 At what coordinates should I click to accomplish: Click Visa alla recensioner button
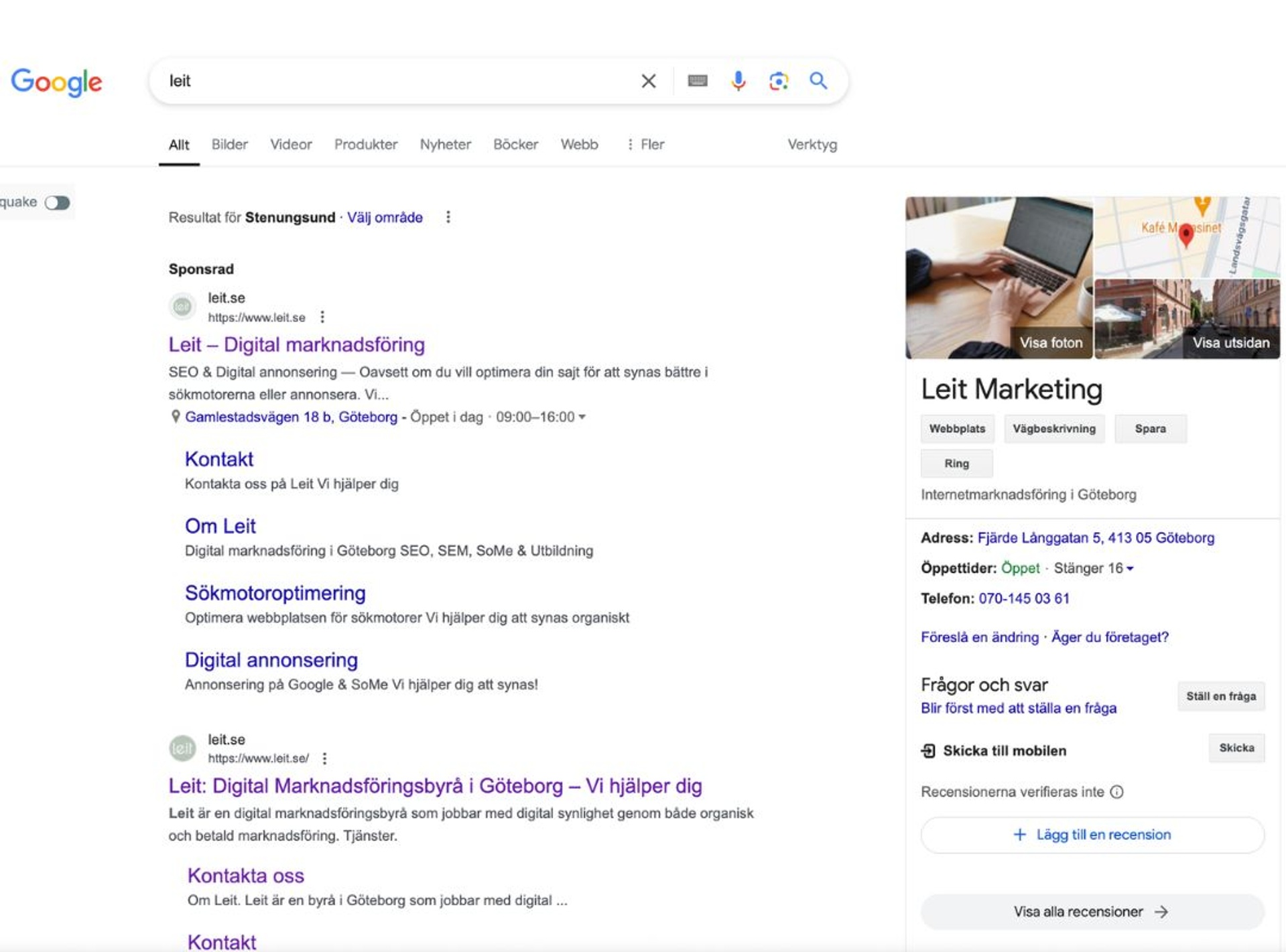pos(1092,912)
